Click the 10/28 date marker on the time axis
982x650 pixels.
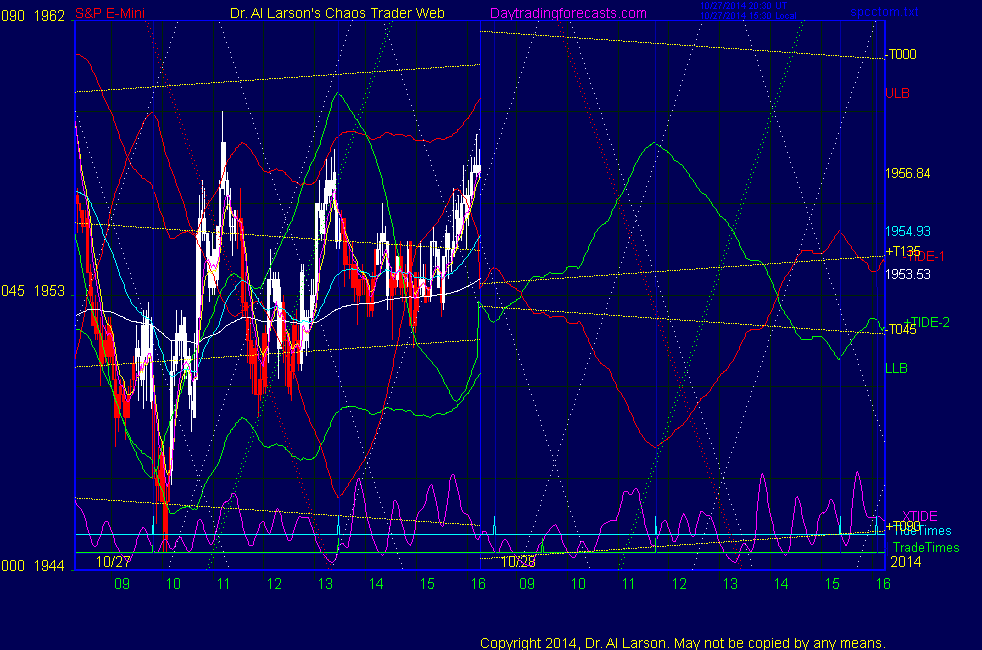[518, 562]
